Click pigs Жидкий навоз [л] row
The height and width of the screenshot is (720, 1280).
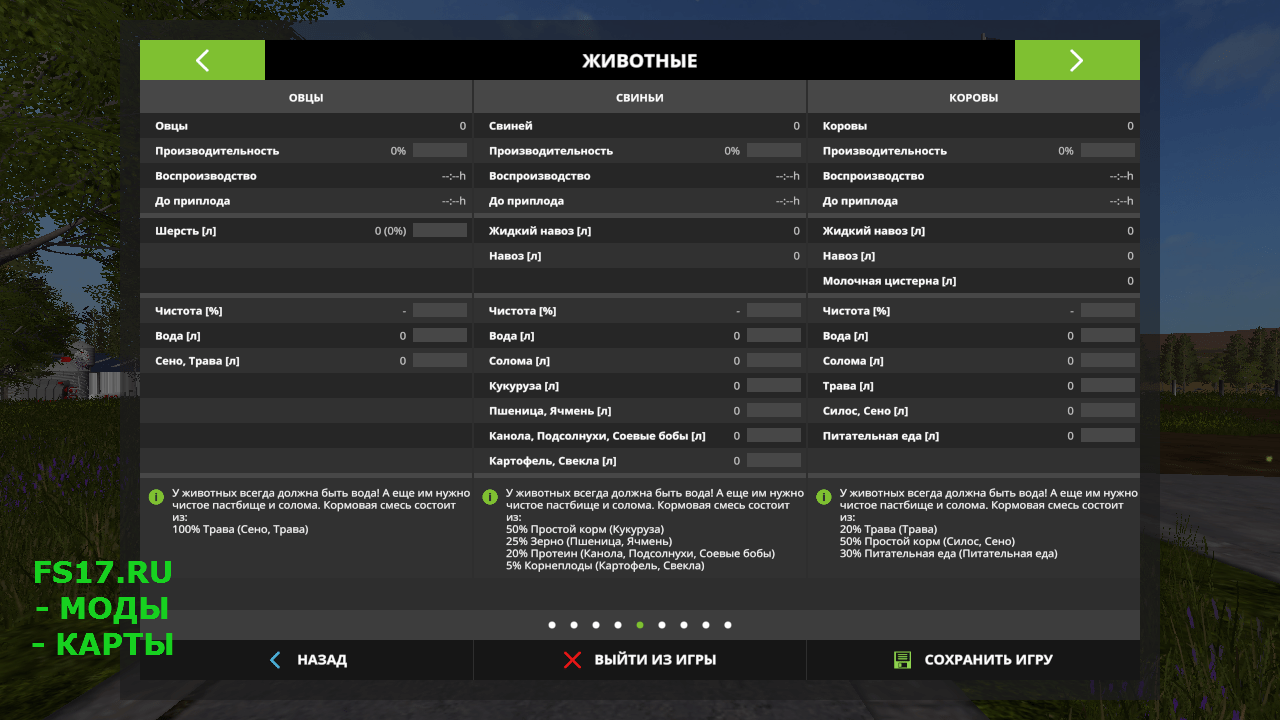pos(640,231)
